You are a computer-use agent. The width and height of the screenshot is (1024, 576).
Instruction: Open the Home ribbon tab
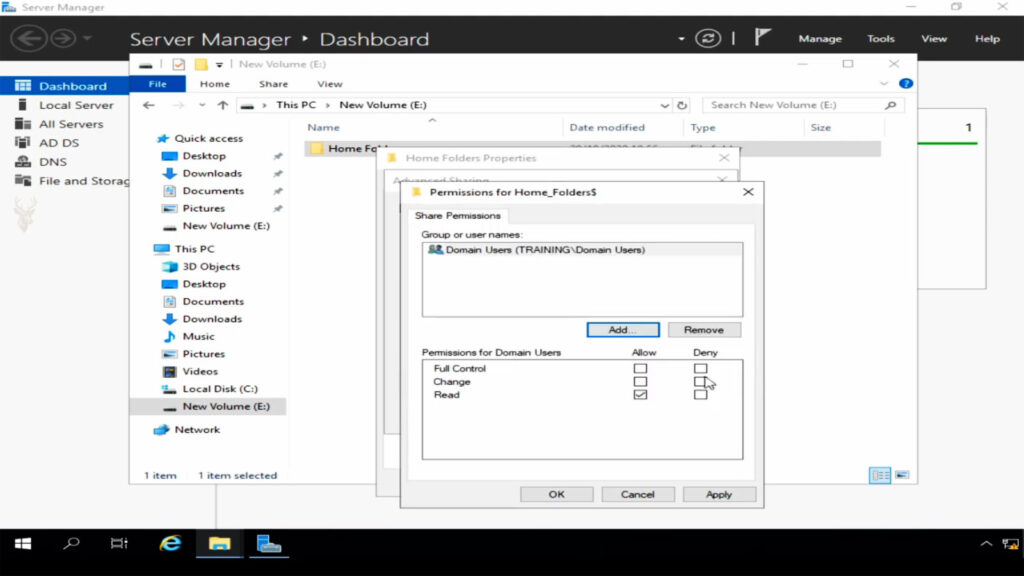215,84
